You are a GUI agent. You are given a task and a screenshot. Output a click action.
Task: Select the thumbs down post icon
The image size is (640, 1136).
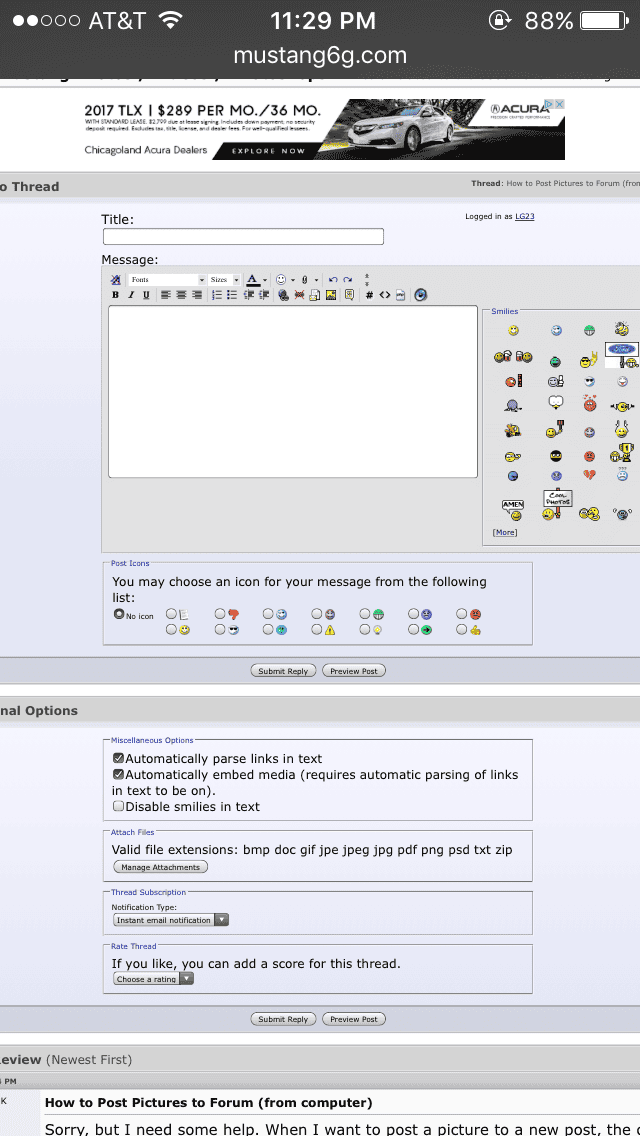pyautogui.click(x=220, y=614)
